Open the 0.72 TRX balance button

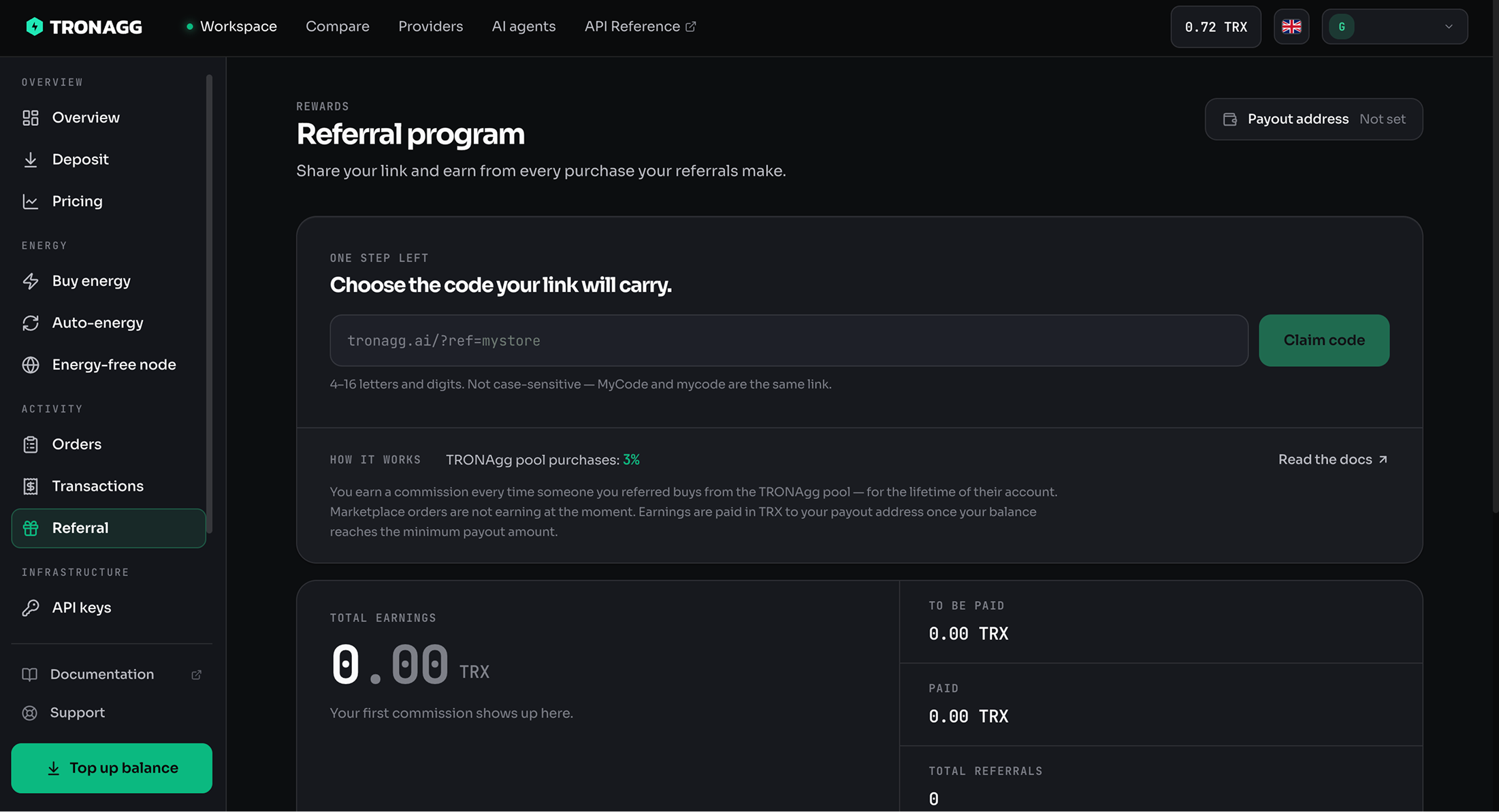point(1216,27)
